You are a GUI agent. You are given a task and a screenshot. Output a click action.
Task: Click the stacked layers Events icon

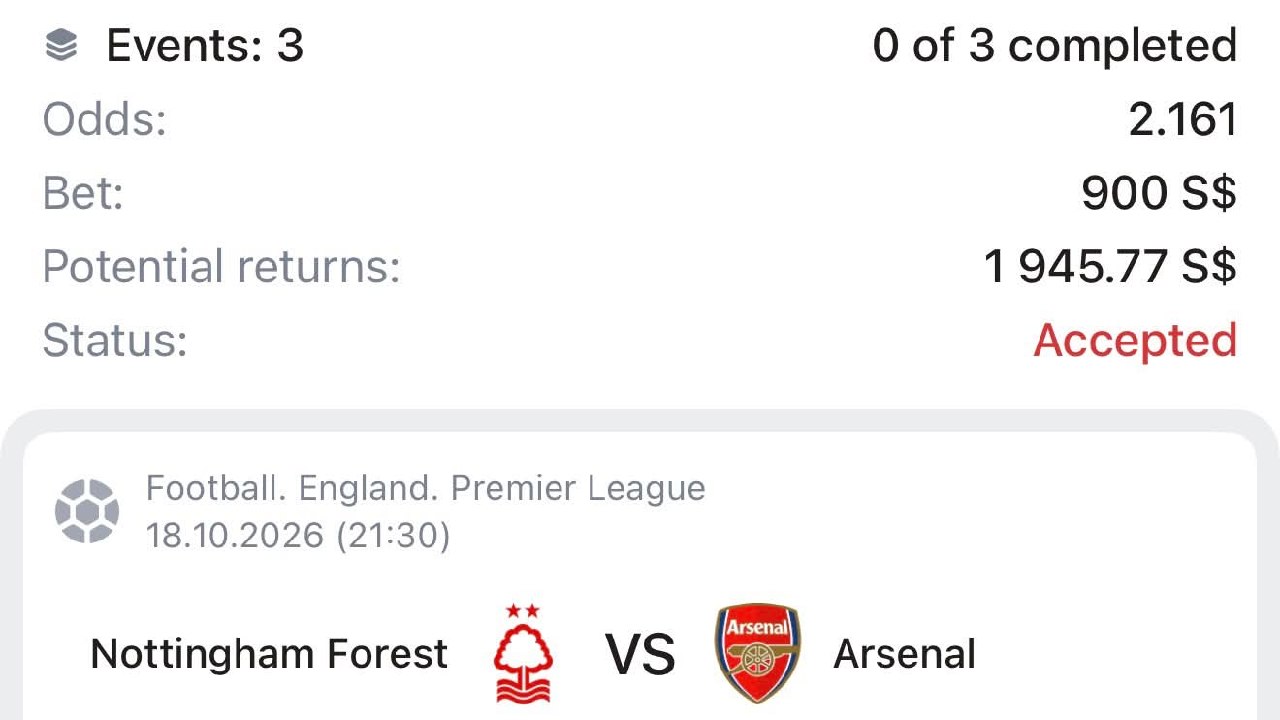pyautogui.click(x=62, y=46)
